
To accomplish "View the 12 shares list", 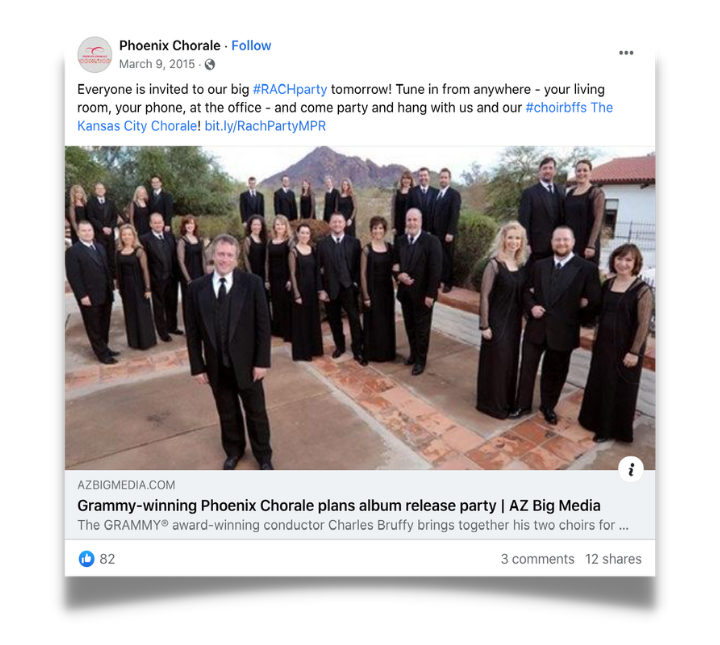I will 613,559.
